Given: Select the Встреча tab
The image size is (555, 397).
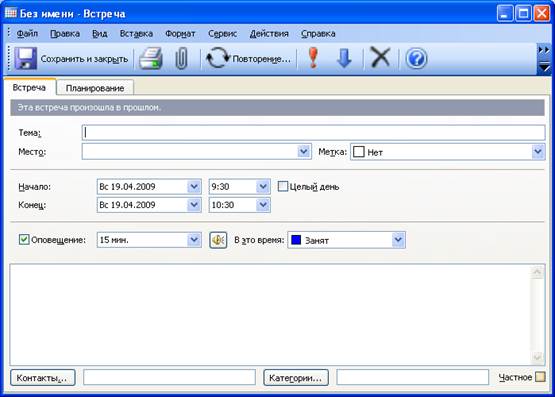Looking at the screenshot, I should tap(29, 87).
